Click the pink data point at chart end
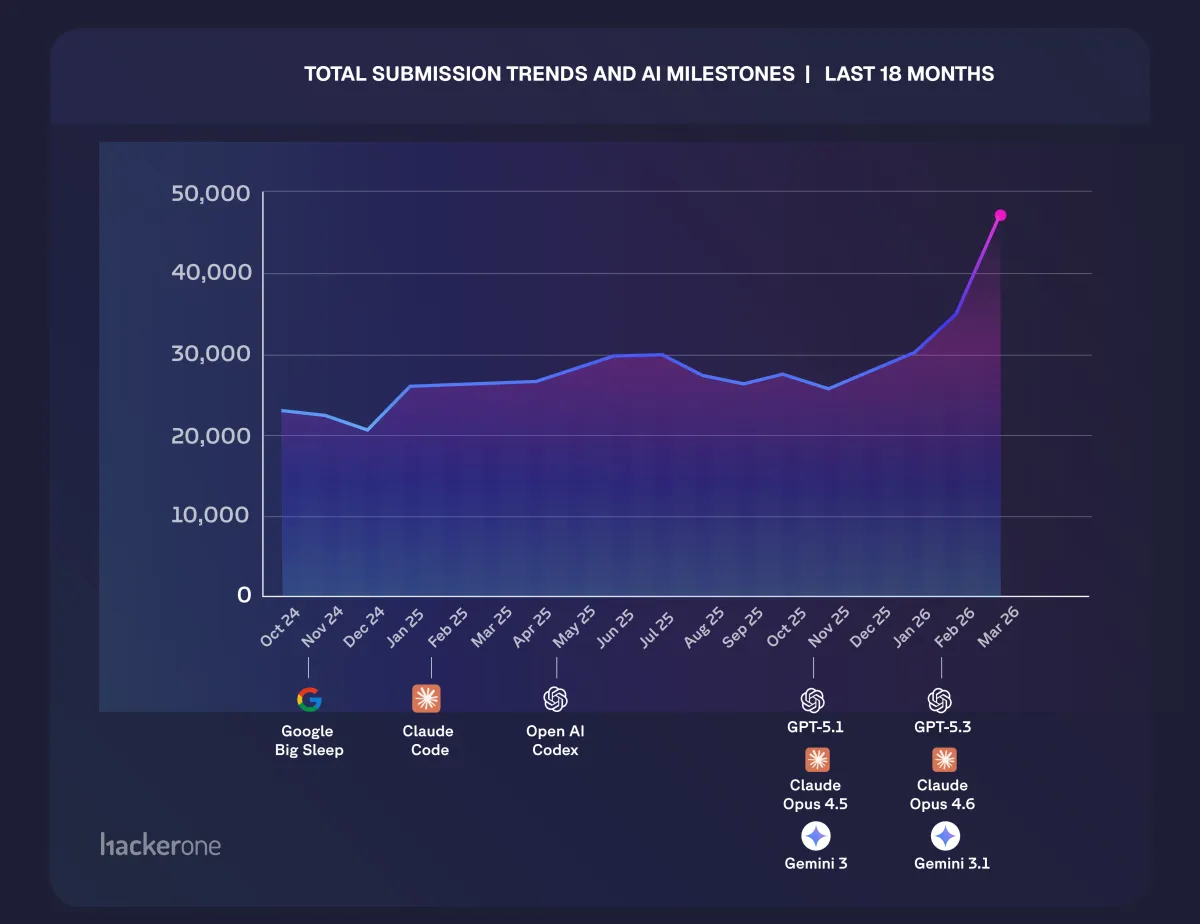The image size is (1200, 924). (999, 214)
